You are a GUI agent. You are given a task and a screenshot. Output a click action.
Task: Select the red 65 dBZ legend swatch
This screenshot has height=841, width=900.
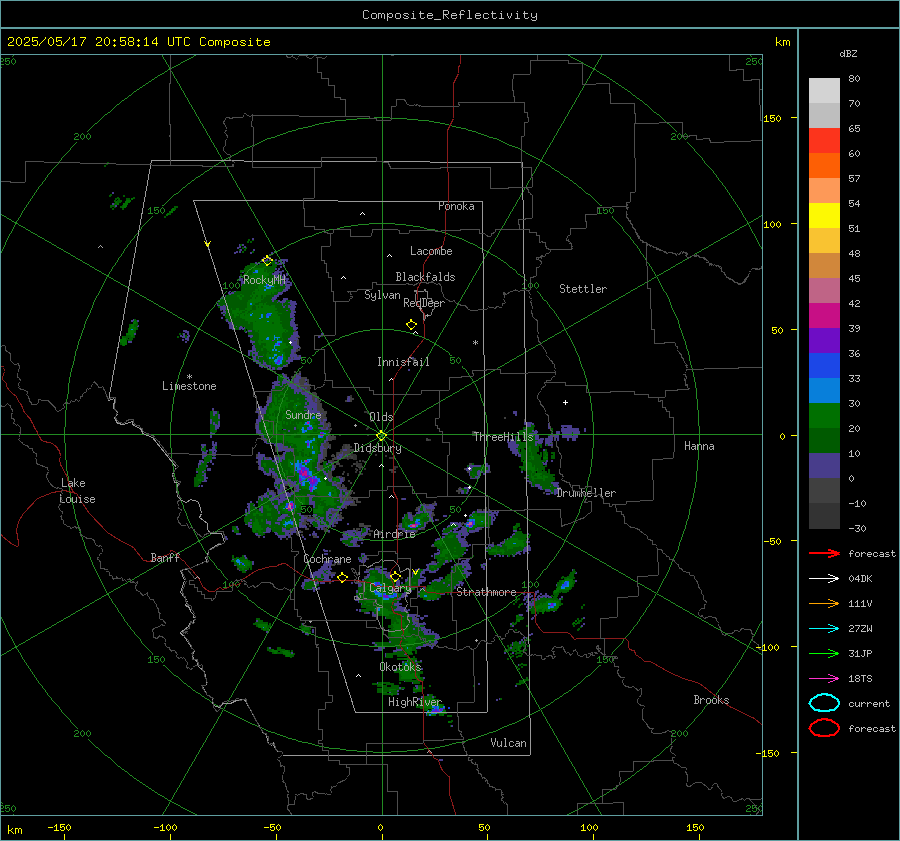coord(824,141)
